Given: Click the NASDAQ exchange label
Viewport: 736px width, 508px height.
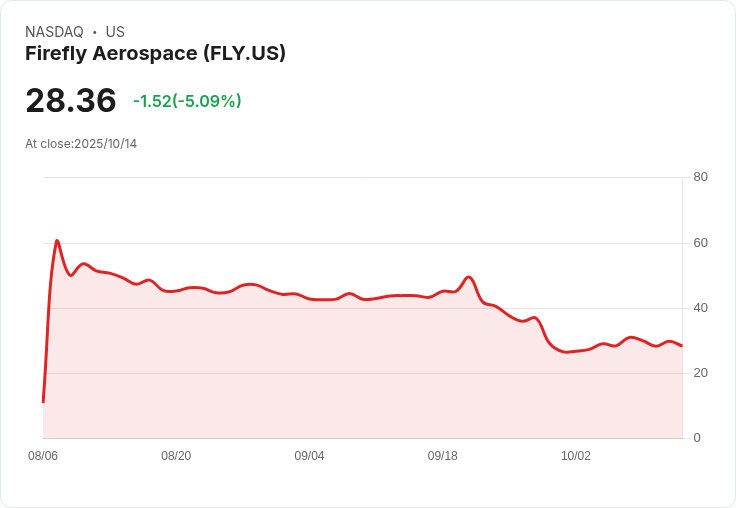Looking at the screenshot, I should pos(54,32).
